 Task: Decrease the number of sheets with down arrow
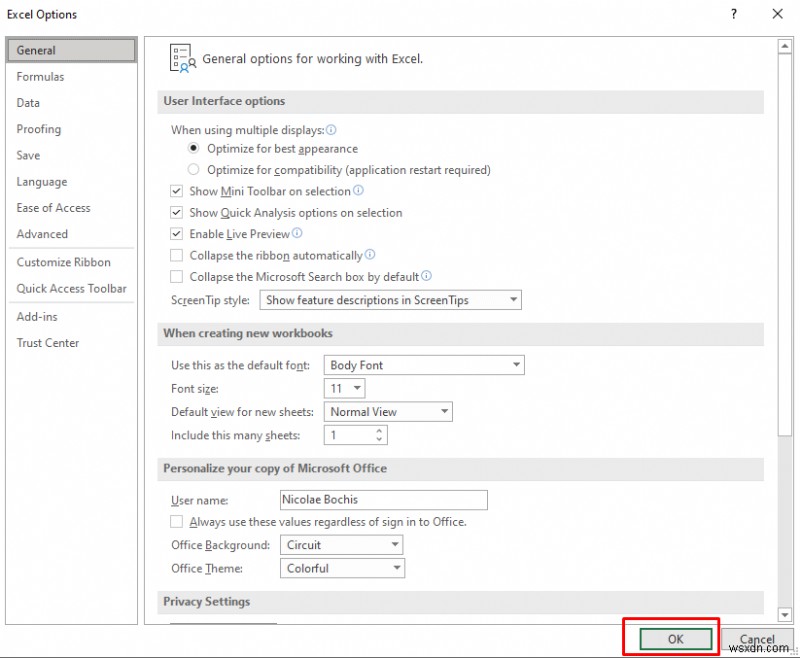point(379,439)
